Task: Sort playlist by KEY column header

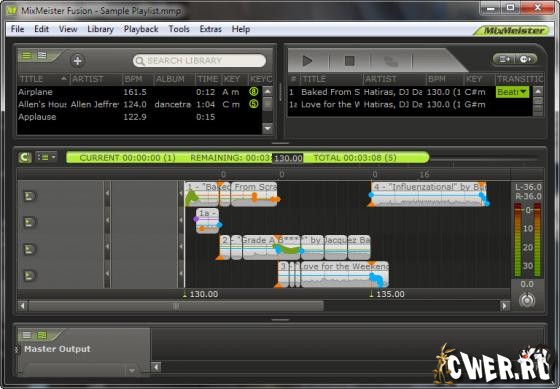Action: pos(479,79)
